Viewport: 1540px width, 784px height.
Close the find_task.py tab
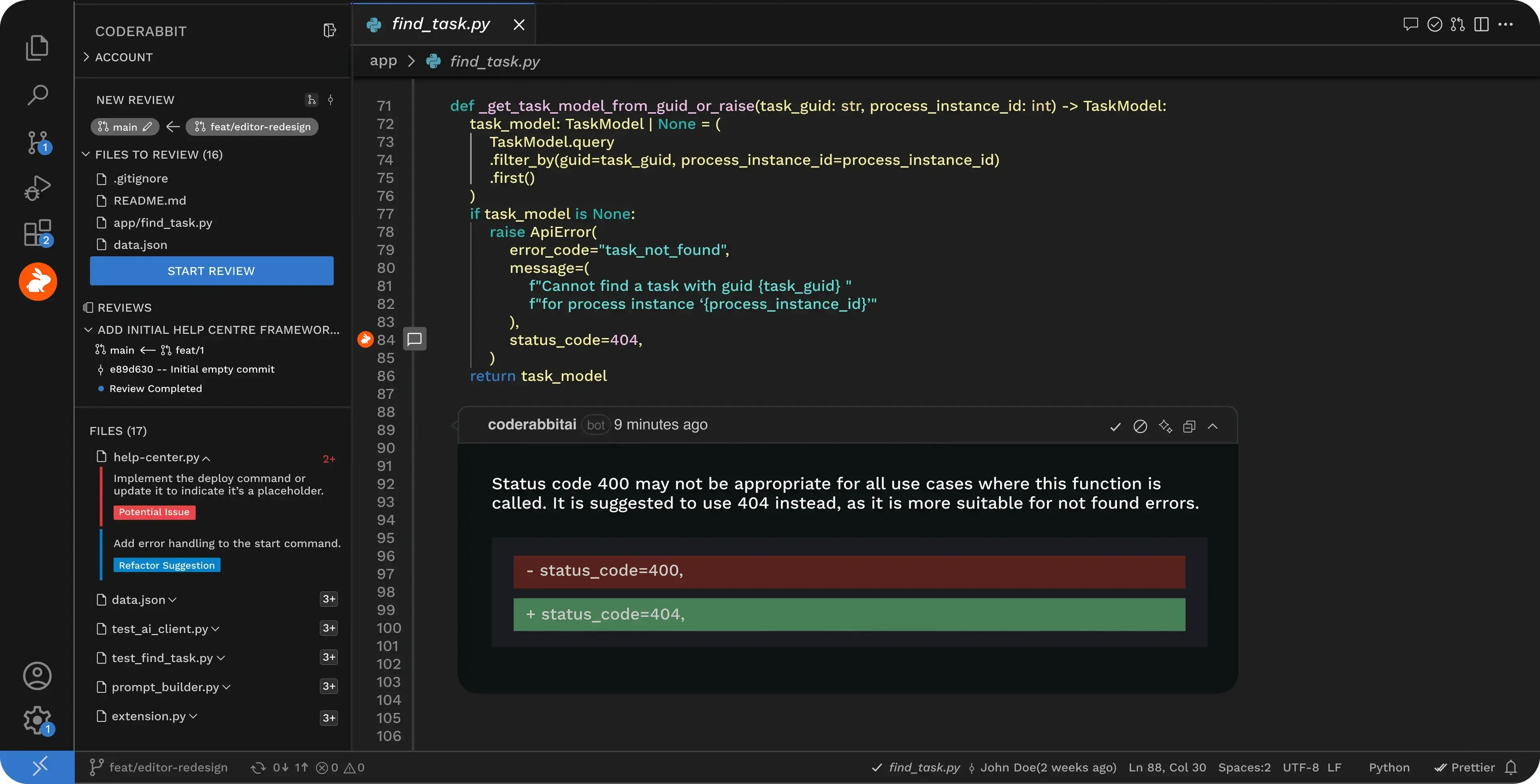(518, 24)
